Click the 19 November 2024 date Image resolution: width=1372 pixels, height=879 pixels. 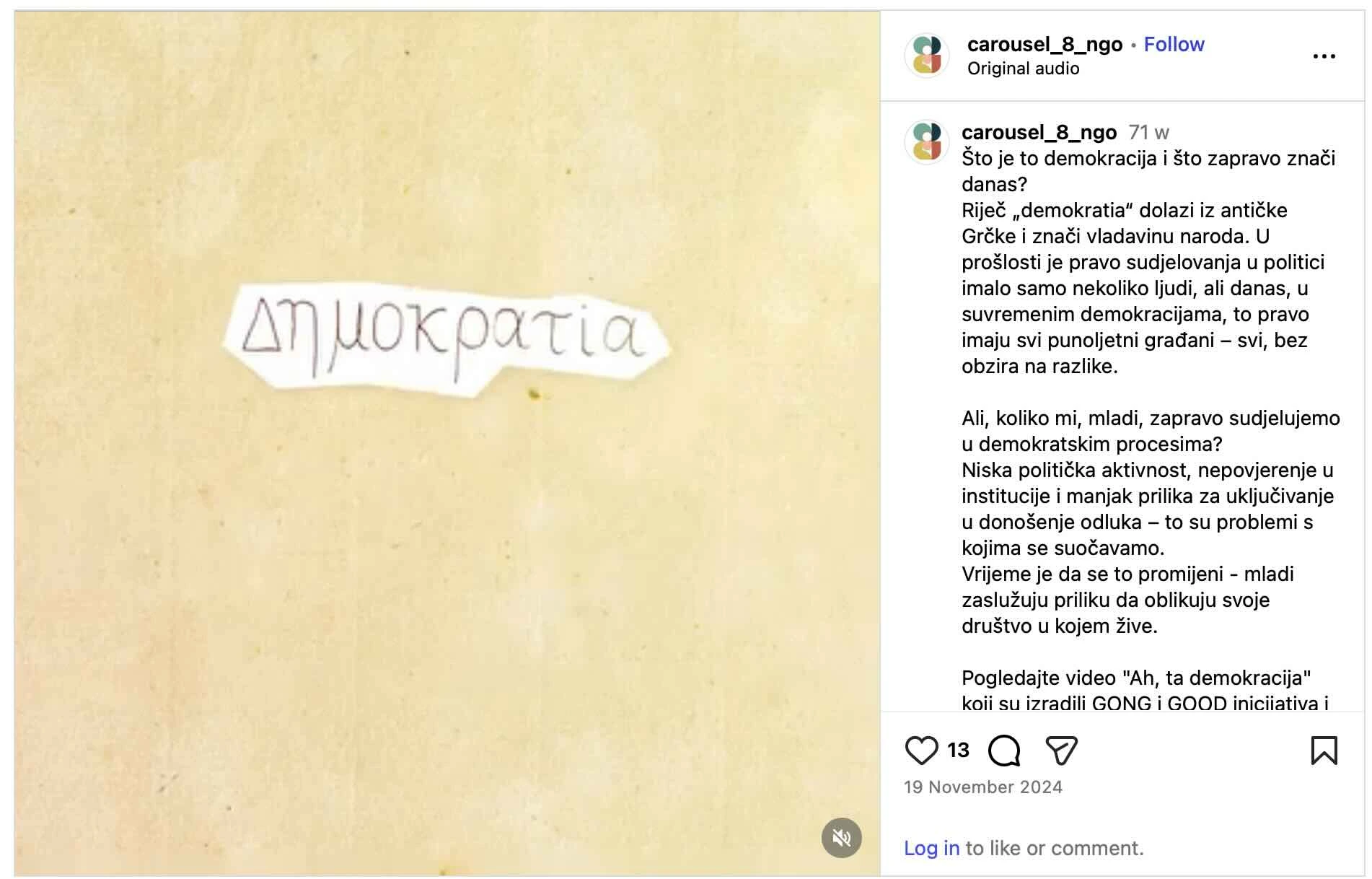pos(983,787)
